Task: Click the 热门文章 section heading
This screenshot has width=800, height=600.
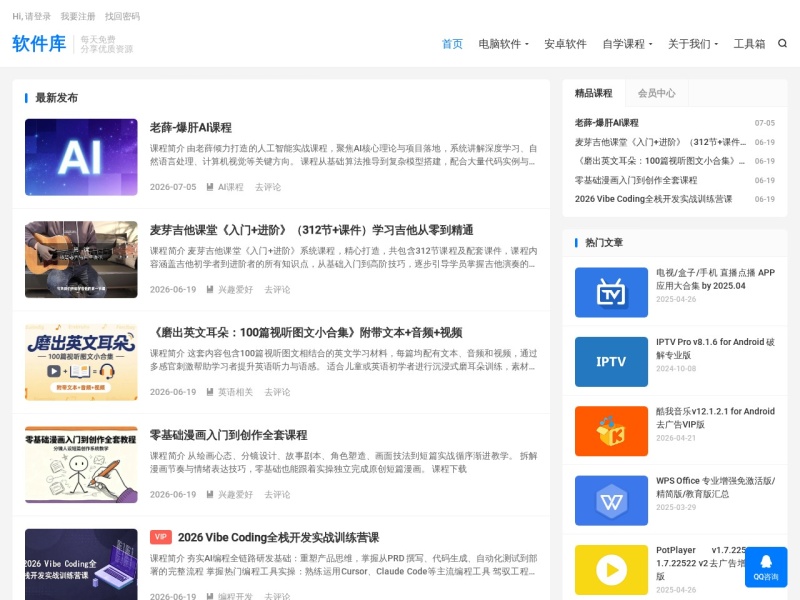Action: tap(604, 242)
